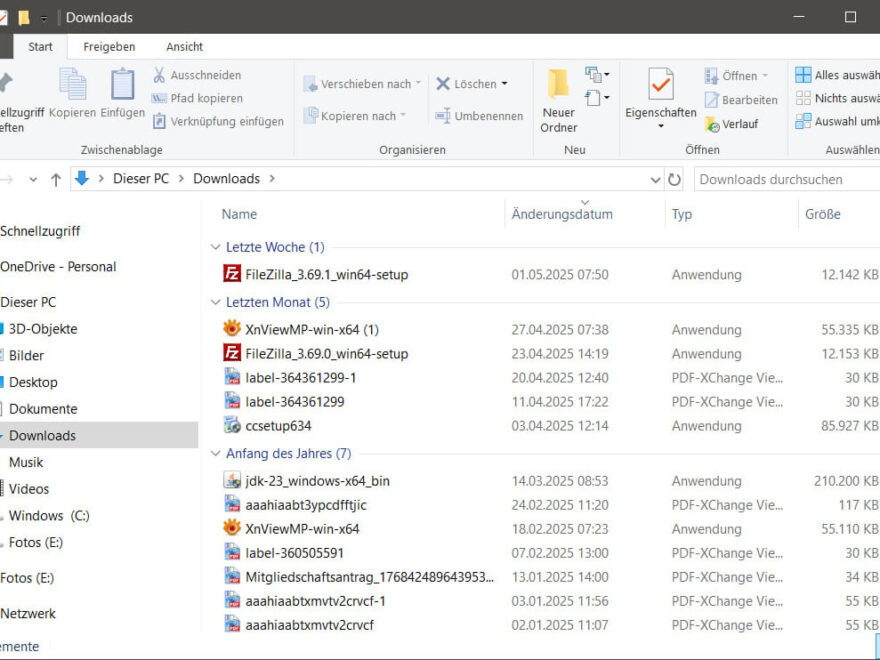This screenshot has height=660, width=880.
Task: Click Nichts auswählen icon
Action: click(803, 98)
